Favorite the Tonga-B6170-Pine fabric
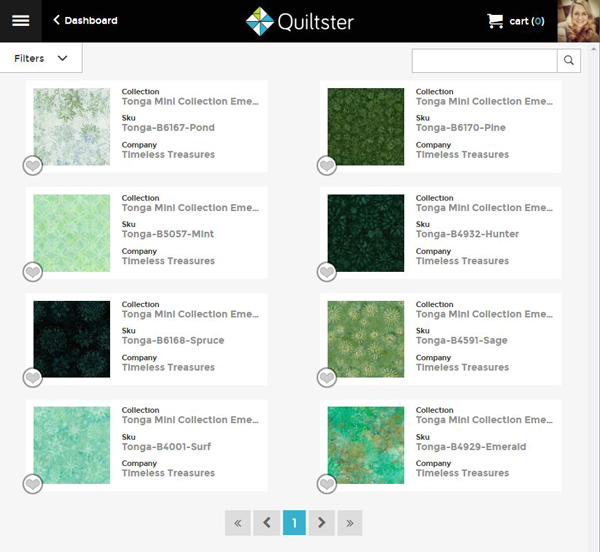Image resolution: width=600 pixels, height=552 pixels. click(327, 166)
